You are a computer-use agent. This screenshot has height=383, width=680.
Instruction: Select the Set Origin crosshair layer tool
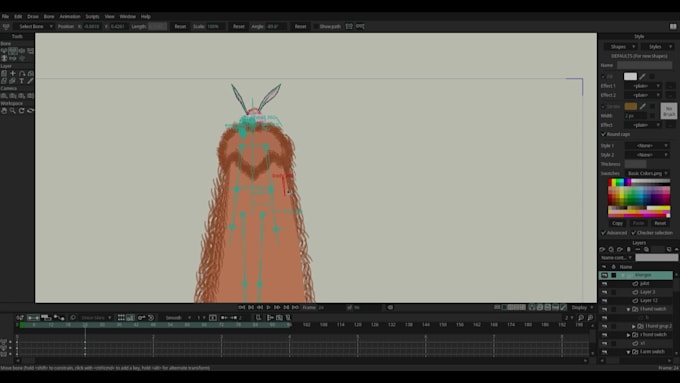pyautogui.click(x=13, y=73)
